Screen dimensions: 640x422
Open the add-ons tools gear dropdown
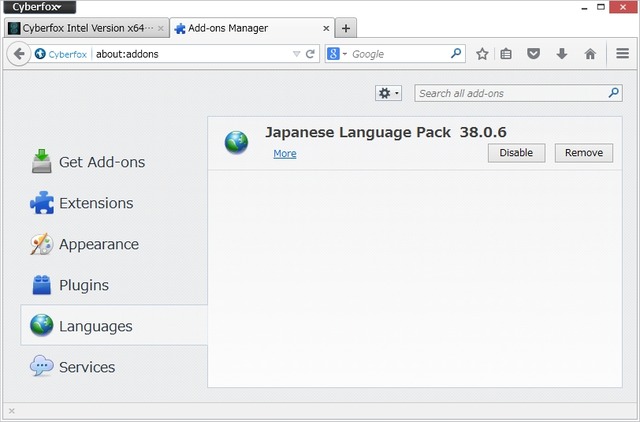click(388, 93)
